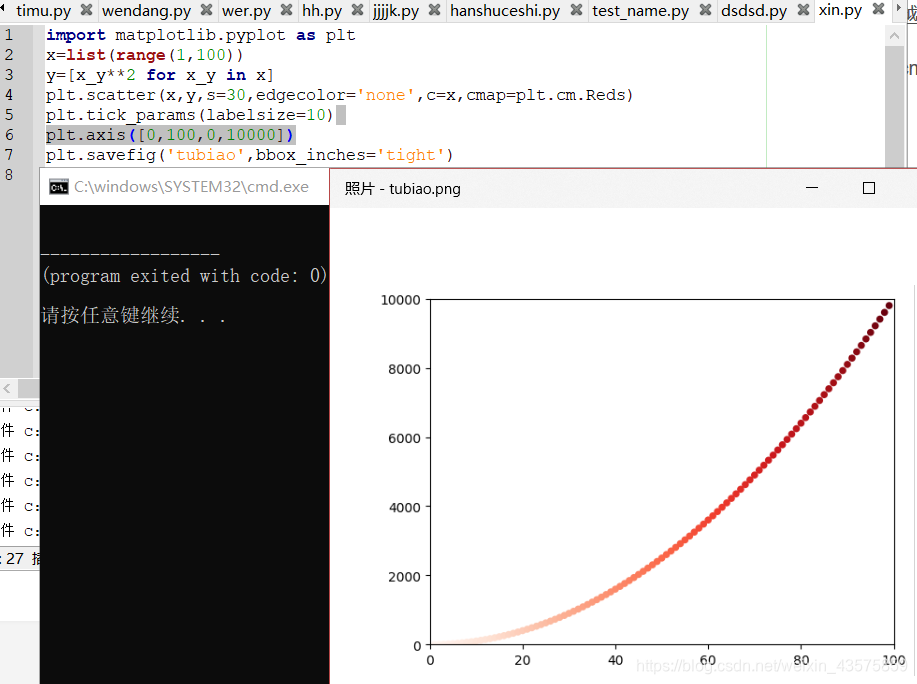
Task: Close the dsdsd.py tab
Action: click(804, 11)
